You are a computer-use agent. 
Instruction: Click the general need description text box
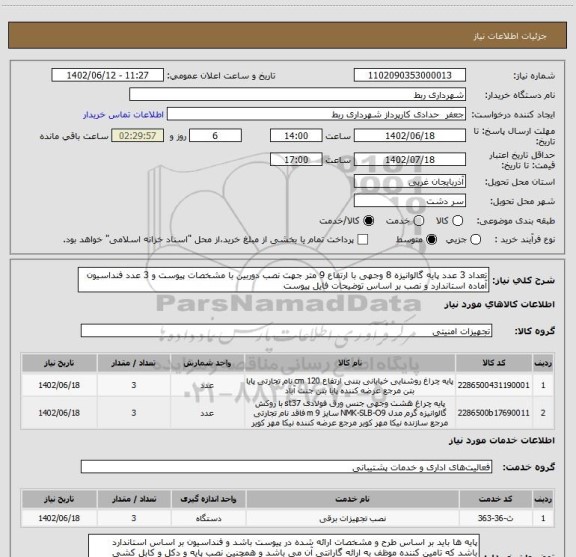point(284,280)
